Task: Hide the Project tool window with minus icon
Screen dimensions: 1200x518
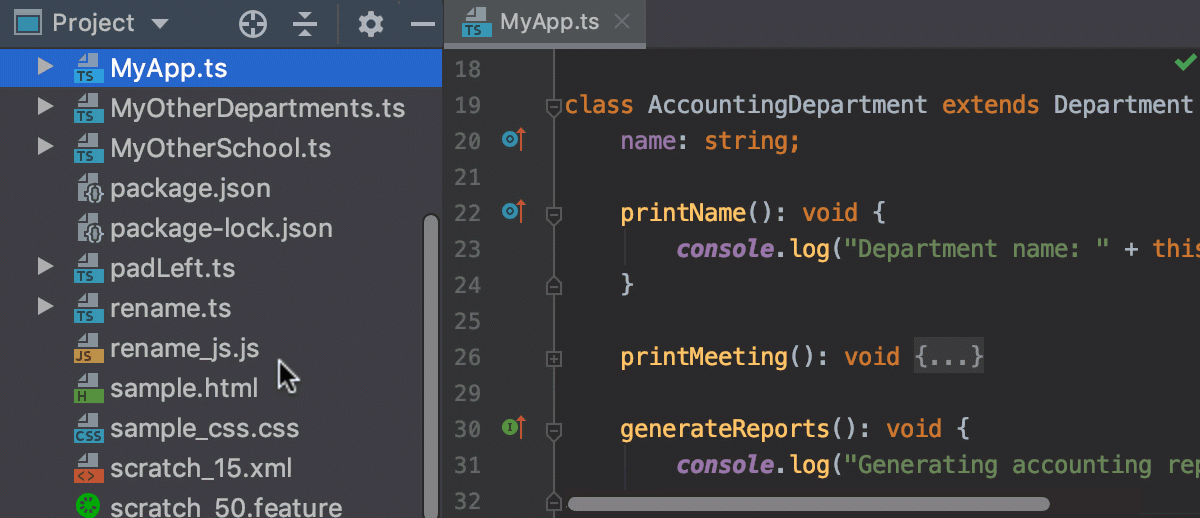Action: point(424,24)
